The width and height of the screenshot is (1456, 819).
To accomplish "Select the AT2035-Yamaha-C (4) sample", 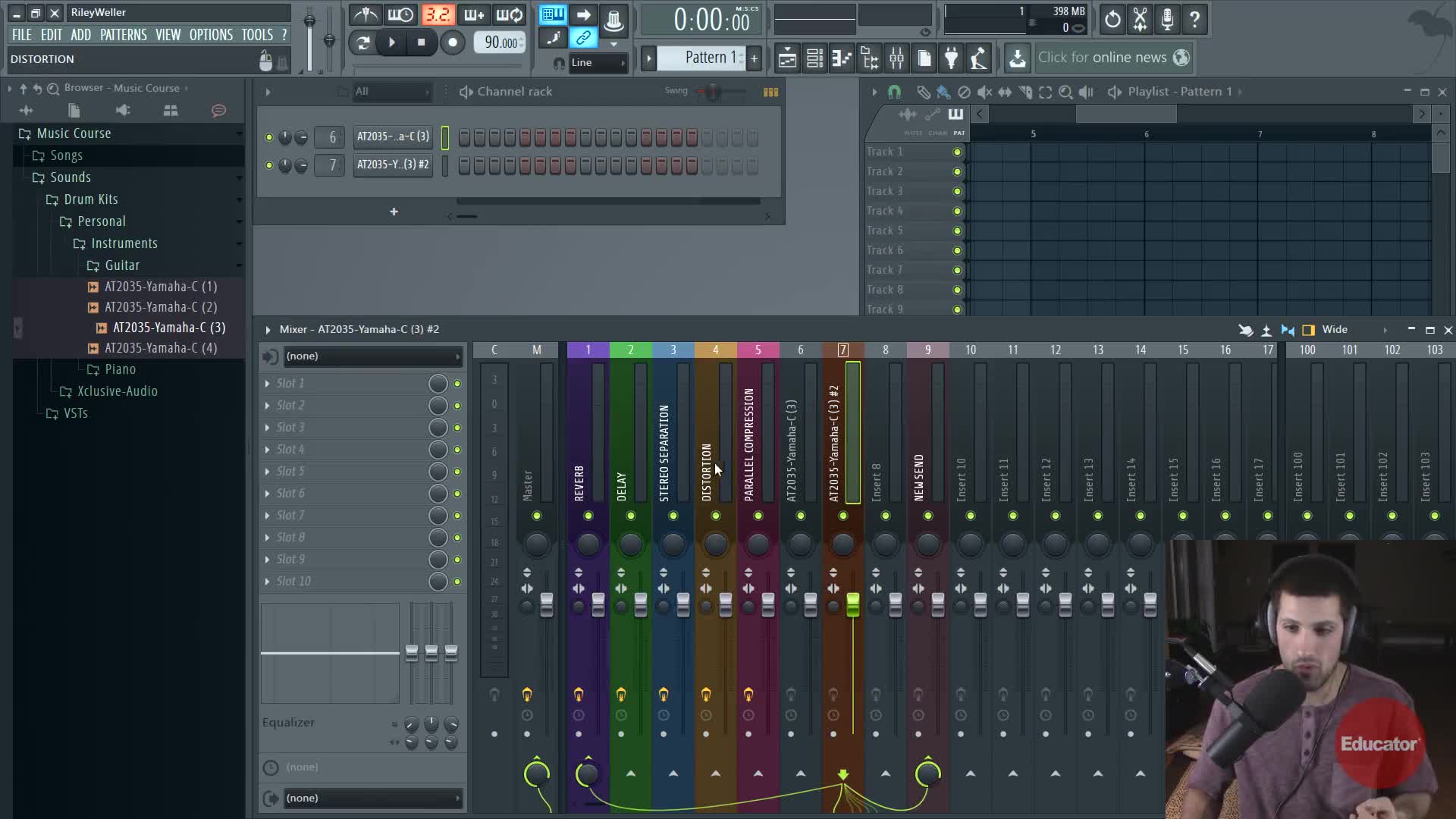I will [161, 348].
